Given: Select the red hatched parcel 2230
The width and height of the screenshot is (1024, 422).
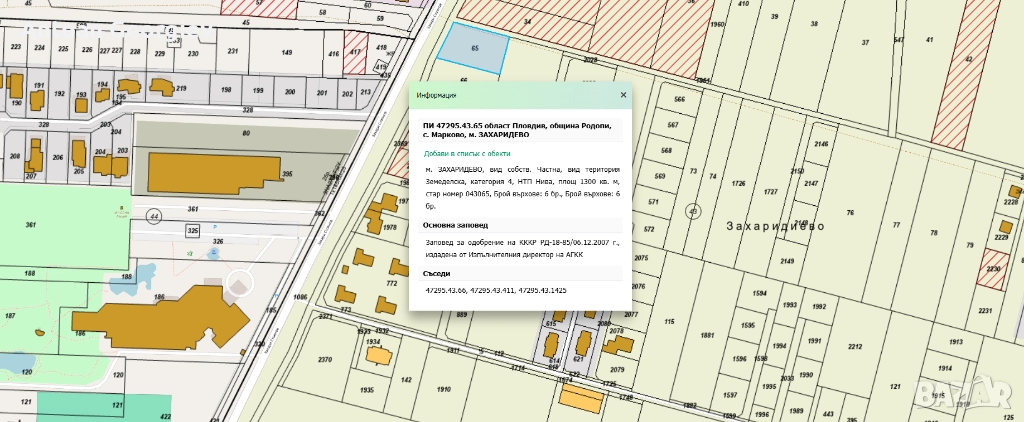Looking at the screenshot, I should coord(992,270).
